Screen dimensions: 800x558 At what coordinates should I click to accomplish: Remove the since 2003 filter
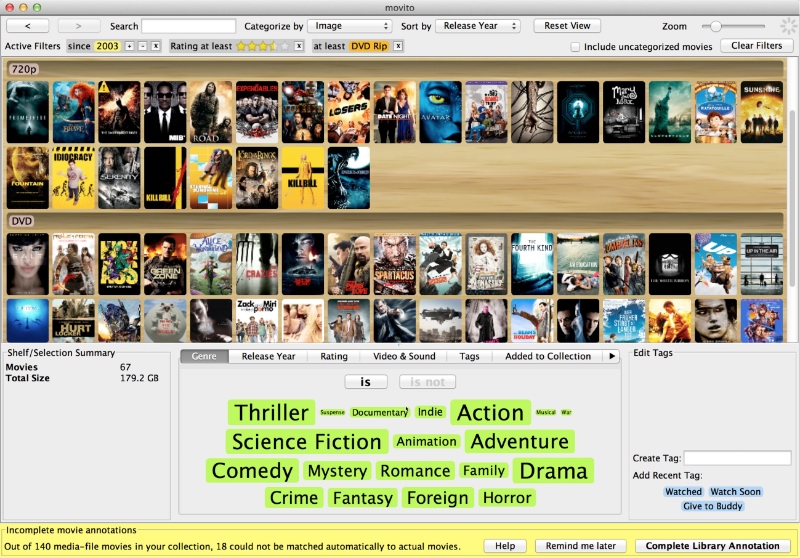[x=156, y=46]
